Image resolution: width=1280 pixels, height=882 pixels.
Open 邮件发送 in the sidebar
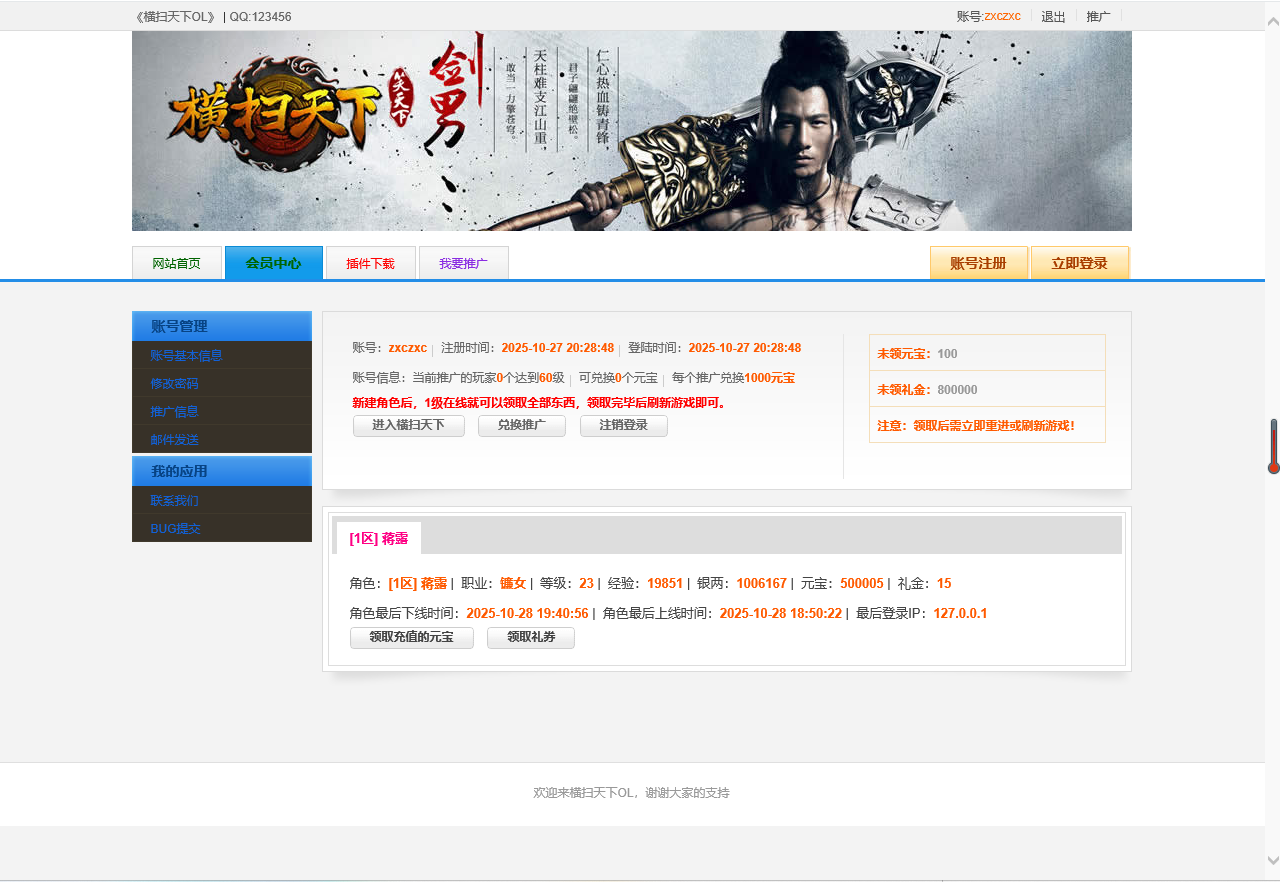[174, 439]
